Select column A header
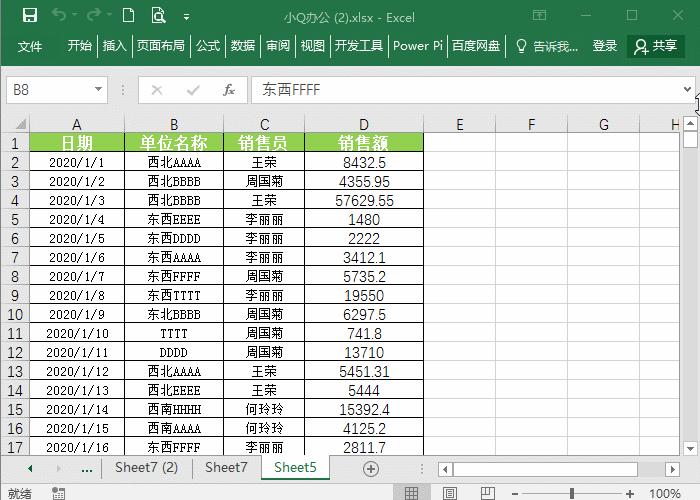The width and height of the screenshot is (700, 500). pos(77,124)
